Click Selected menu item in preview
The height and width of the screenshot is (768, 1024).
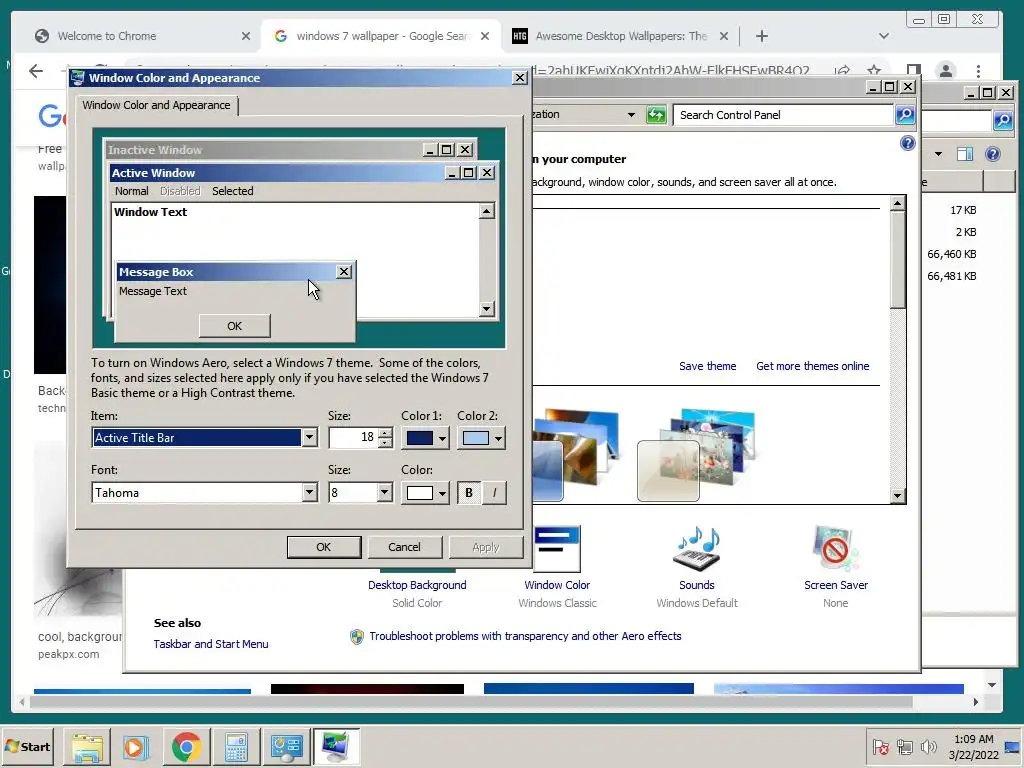pos(232,191)
